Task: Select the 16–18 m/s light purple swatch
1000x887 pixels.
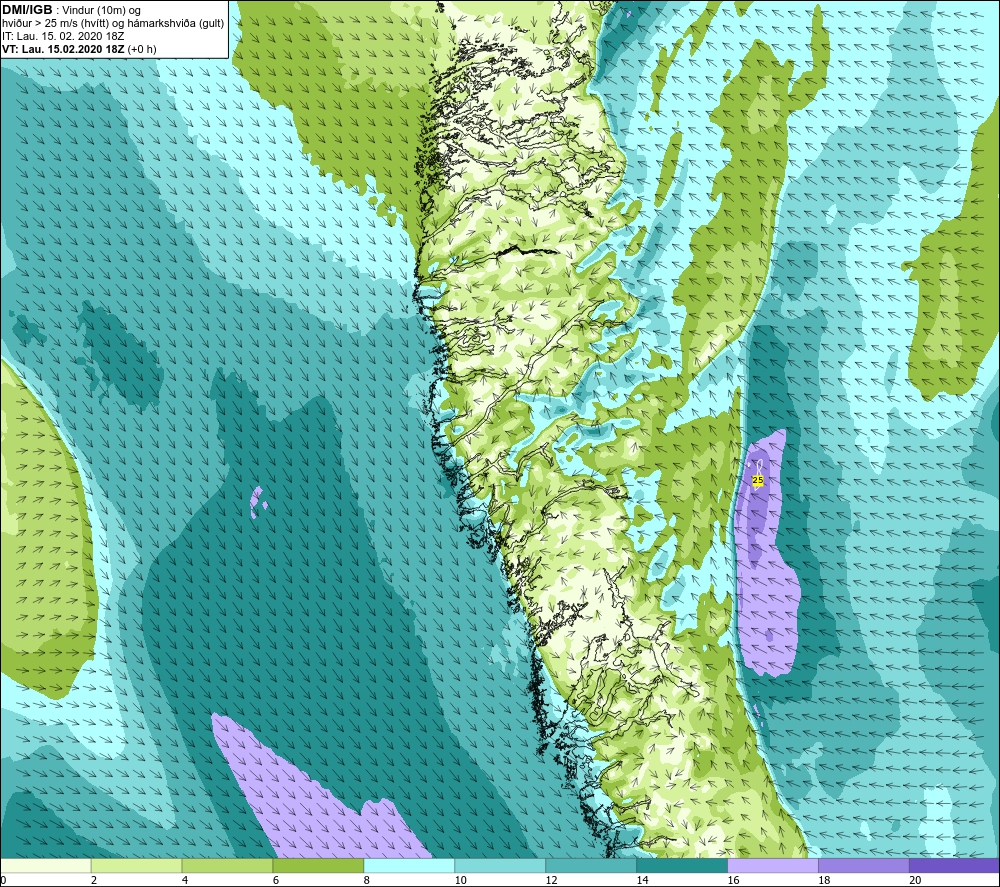Action: pyautogui.click(x=772, y=866)
